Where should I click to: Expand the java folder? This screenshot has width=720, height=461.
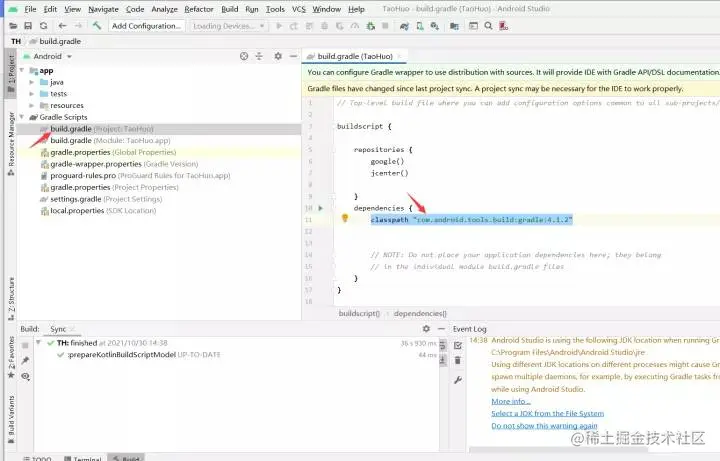coord(31,82)
